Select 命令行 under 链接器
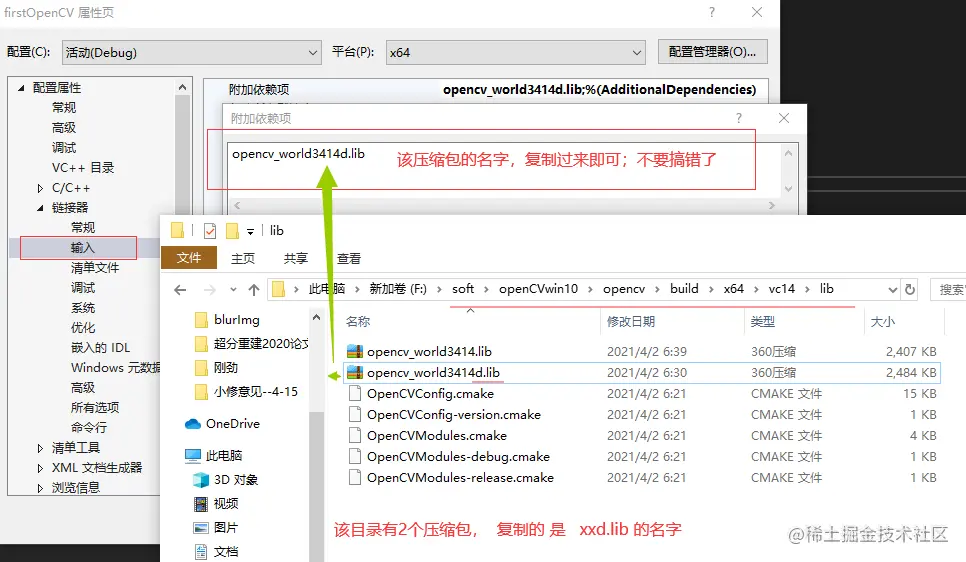Image resolution: width=966 pixels, height=562 pixels. pos(89,427)
